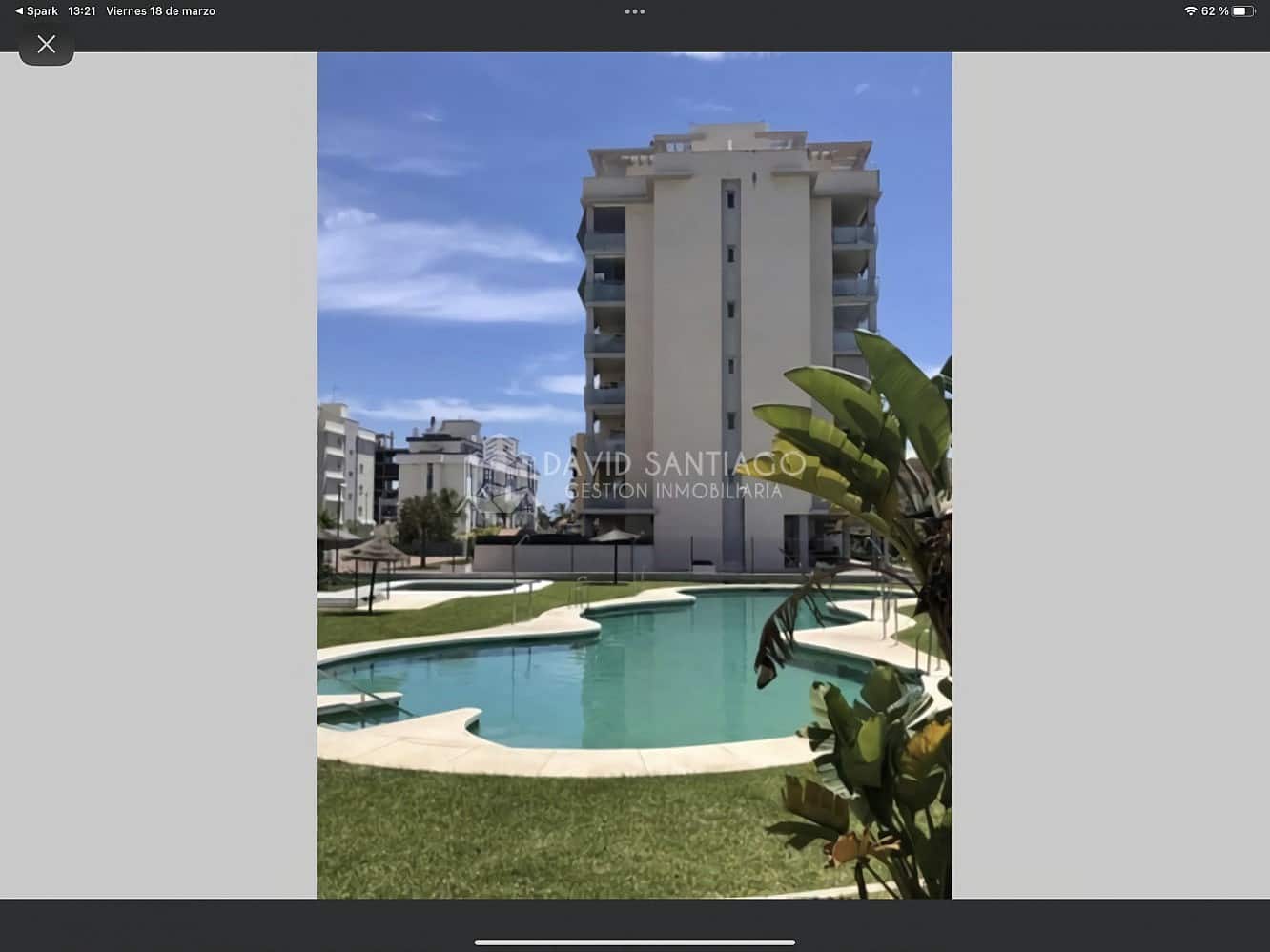Open the multitasking ellipsis menu at top center
Viewport: 1270px width, 952px height.
point(634,10)
